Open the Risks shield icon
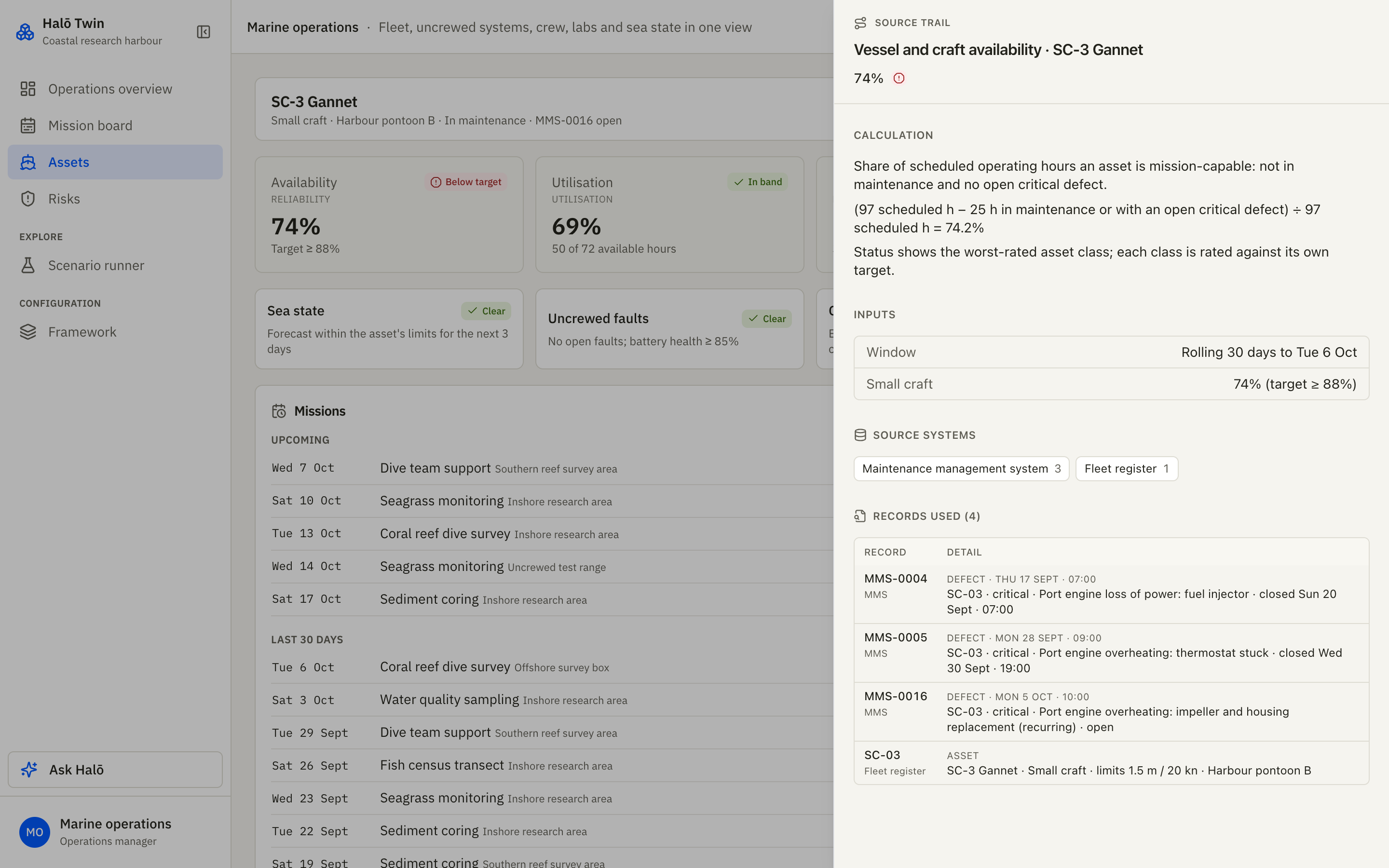 tap(28, 199)
